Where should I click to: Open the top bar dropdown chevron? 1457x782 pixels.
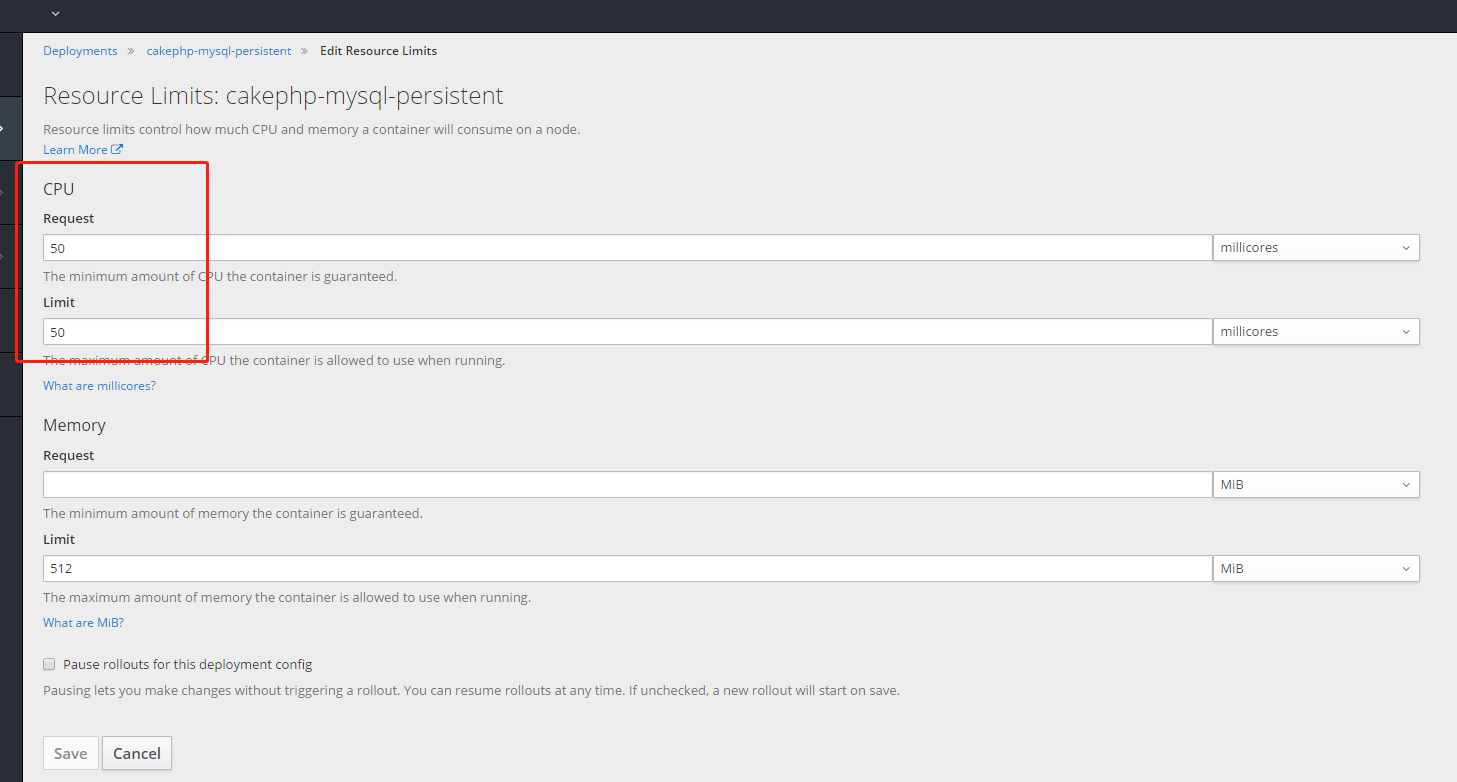[x=55, y=14]
